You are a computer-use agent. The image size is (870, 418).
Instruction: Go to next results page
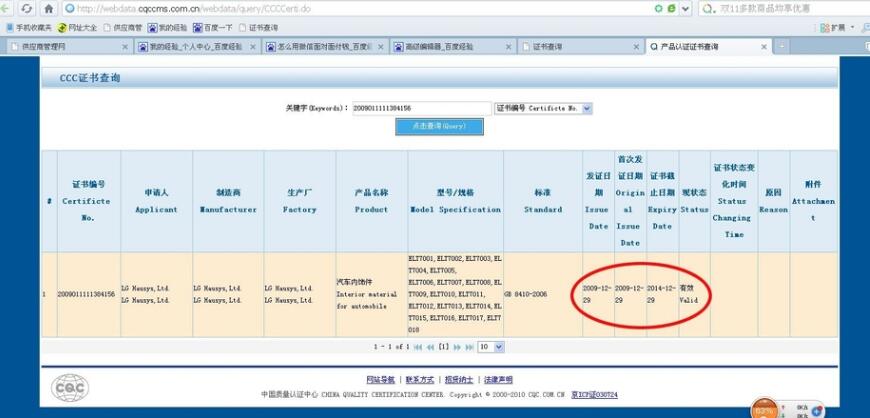pyautogui.click(x=457, y=347)
